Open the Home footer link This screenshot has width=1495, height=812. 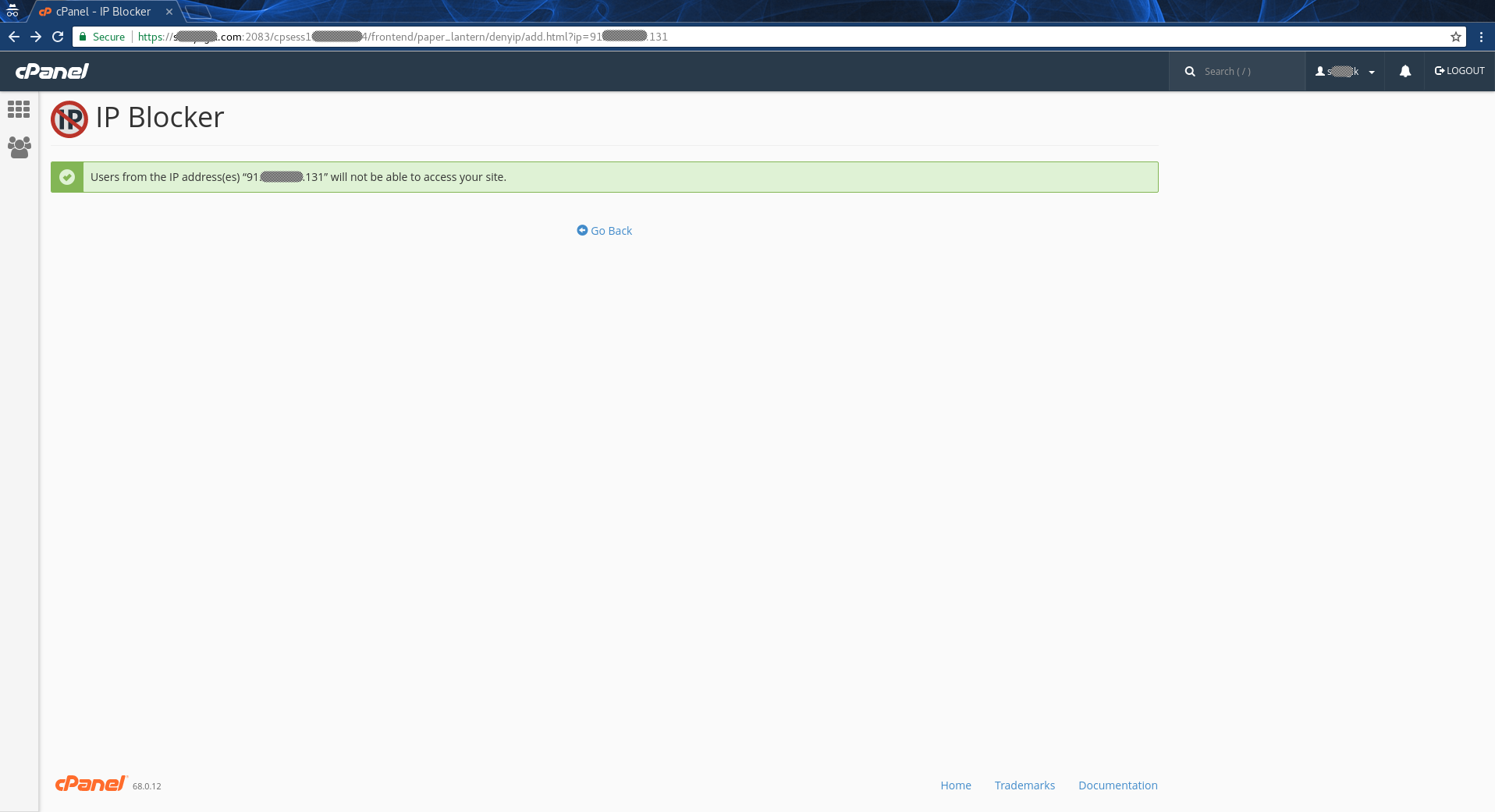click(956, 785)
